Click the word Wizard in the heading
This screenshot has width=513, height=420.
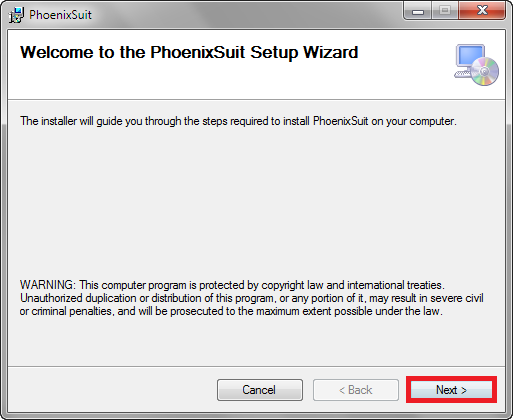pyautogui.click(x=330, y=52)
